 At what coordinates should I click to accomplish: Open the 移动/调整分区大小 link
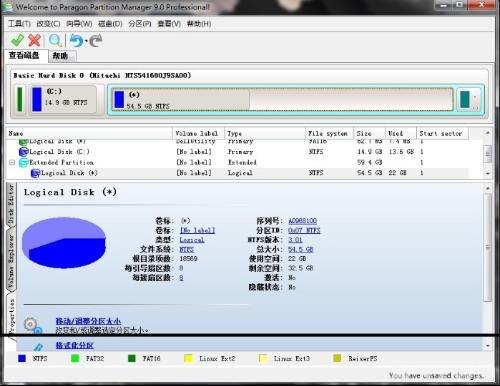point(88,321)
